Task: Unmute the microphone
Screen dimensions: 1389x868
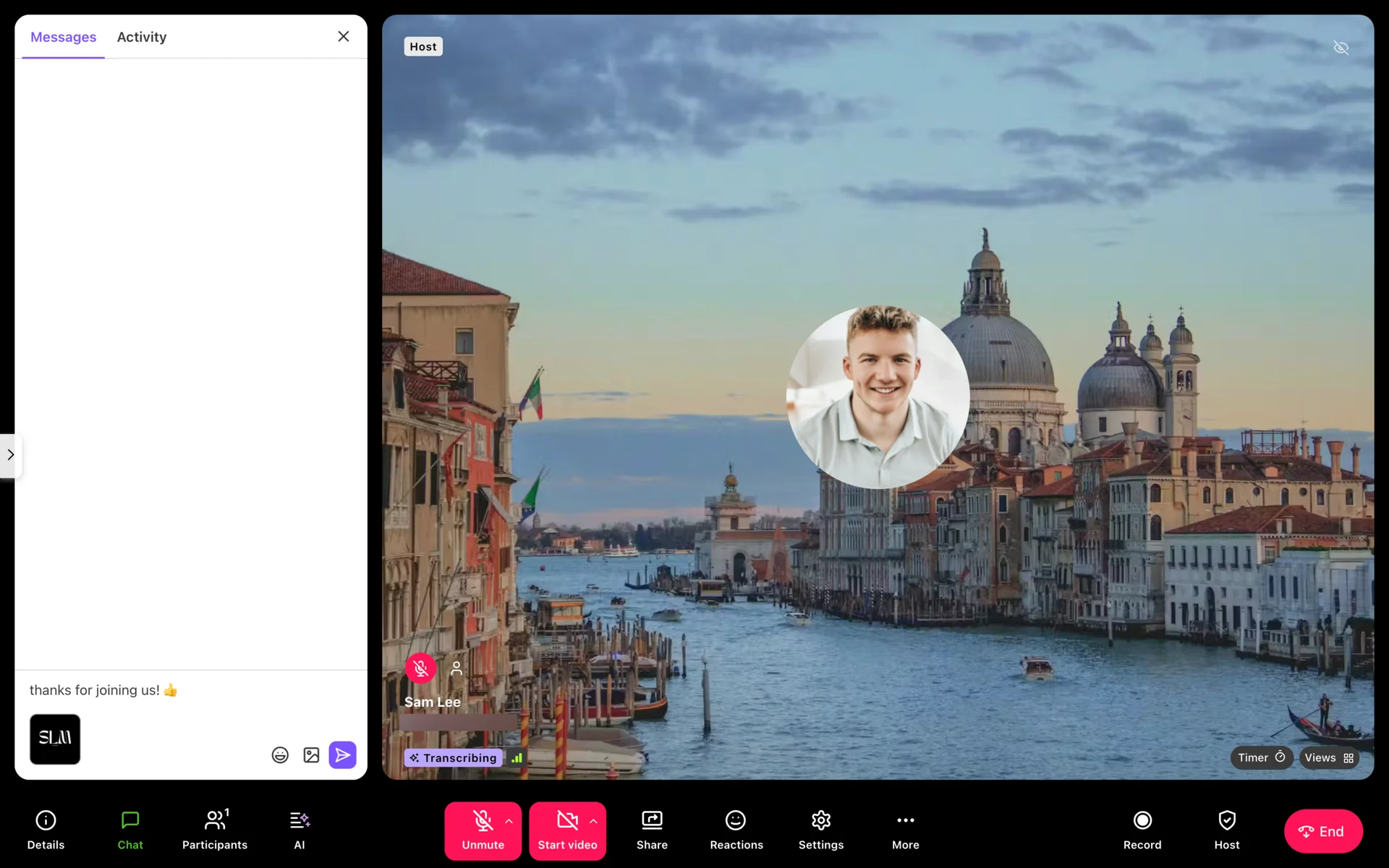Action: click(483, 830)
